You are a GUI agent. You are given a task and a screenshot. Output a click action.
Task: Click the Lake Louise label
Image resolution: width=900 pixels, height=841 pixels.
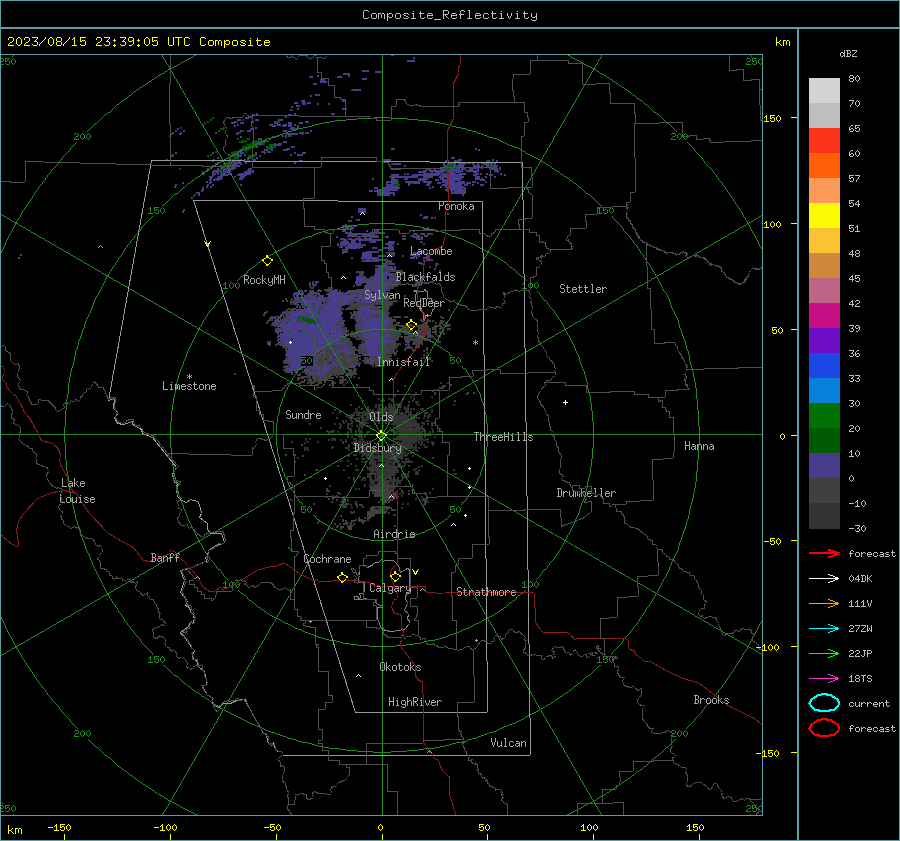[x=77, y=491]
